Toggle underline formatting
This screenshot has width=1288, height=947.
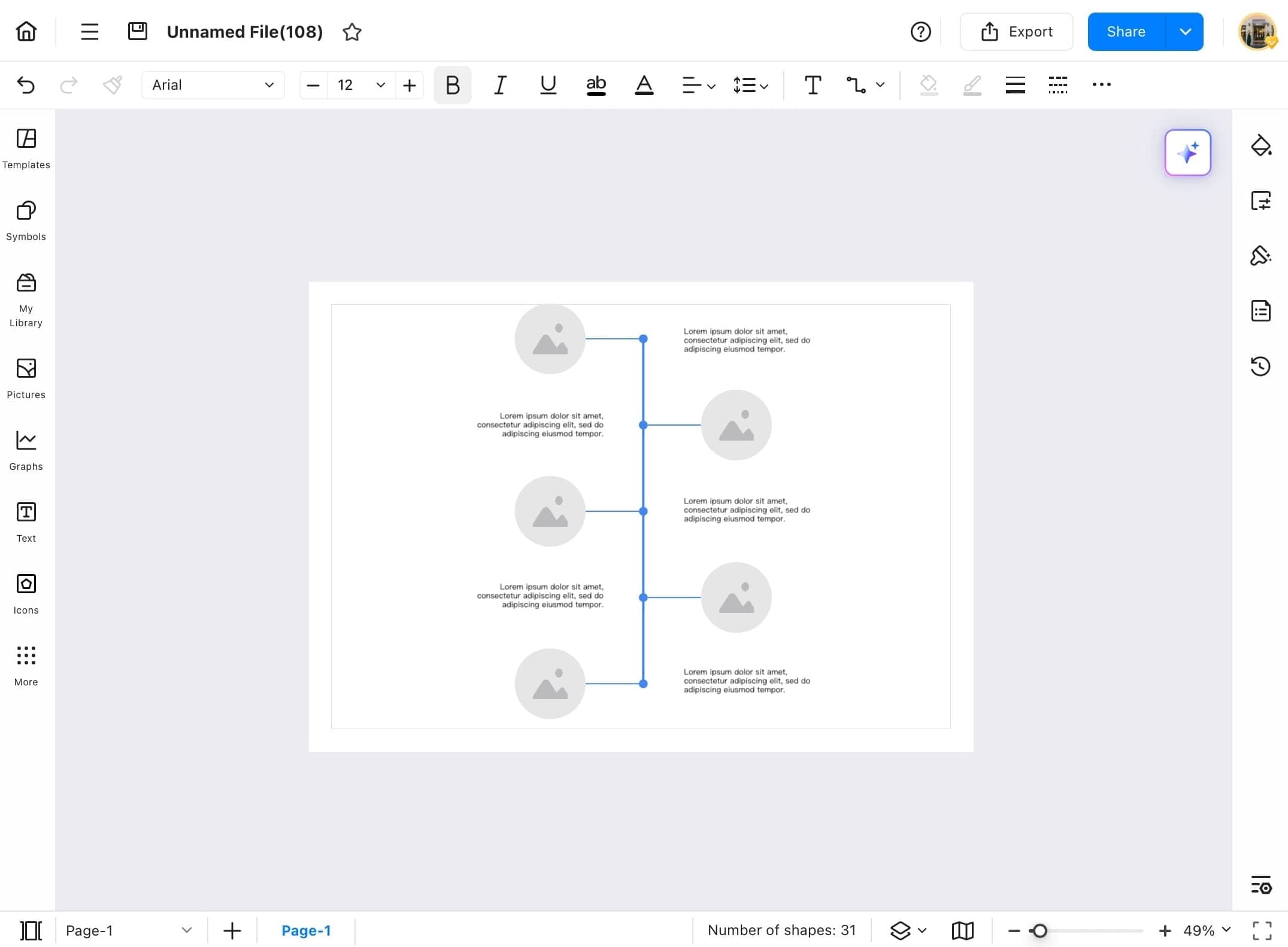[x=547, y=85]
